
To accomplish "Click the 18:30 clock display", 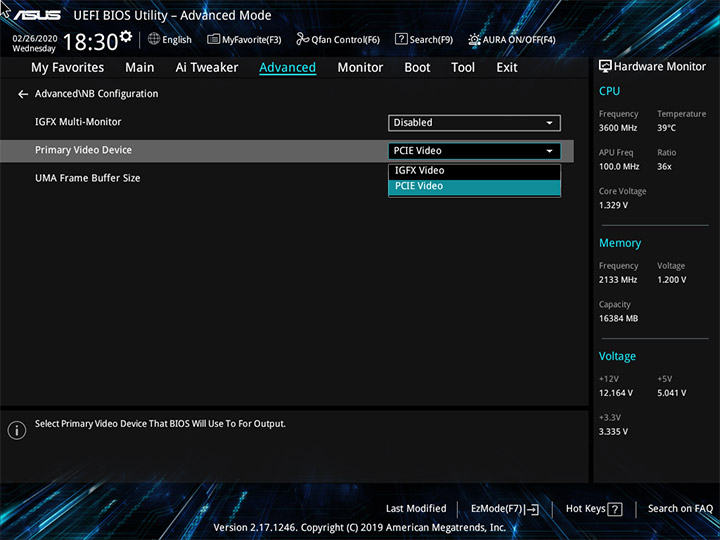I will tap(90, 42).
